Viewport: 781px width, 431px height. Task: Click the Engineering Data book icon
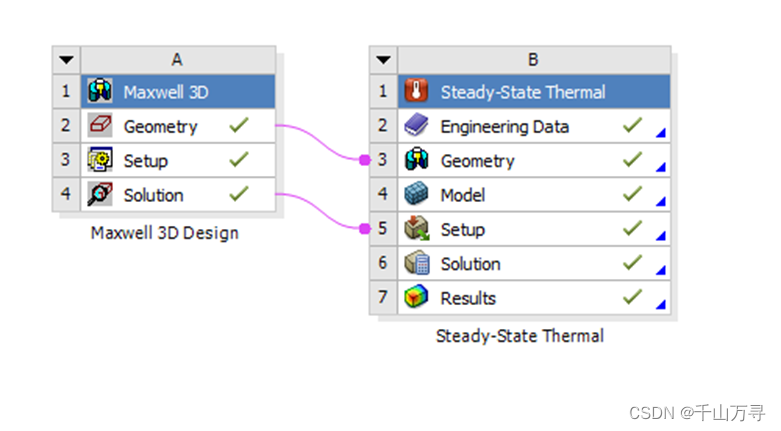click(x=416, y=125)
